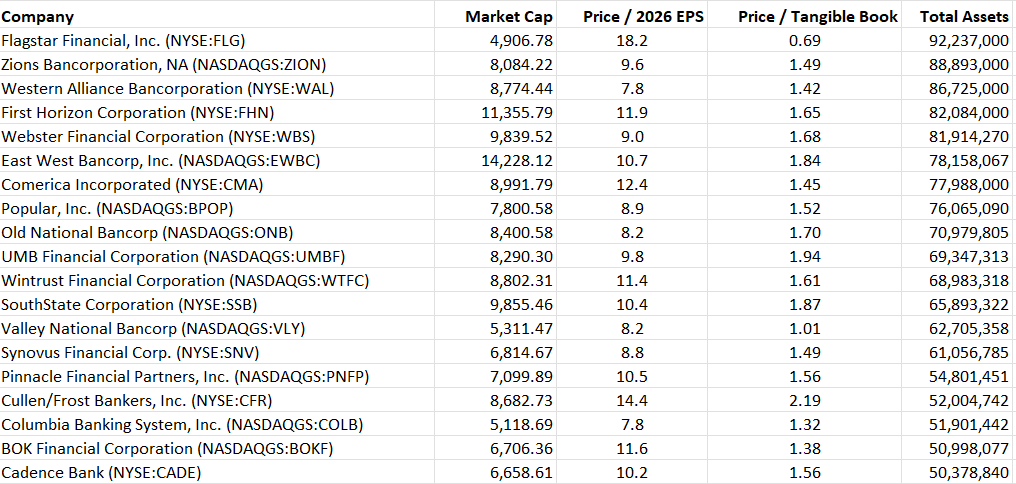The image size is (1016, 484).
Task: Select total assets value 52,004,742
Action: 969,400
